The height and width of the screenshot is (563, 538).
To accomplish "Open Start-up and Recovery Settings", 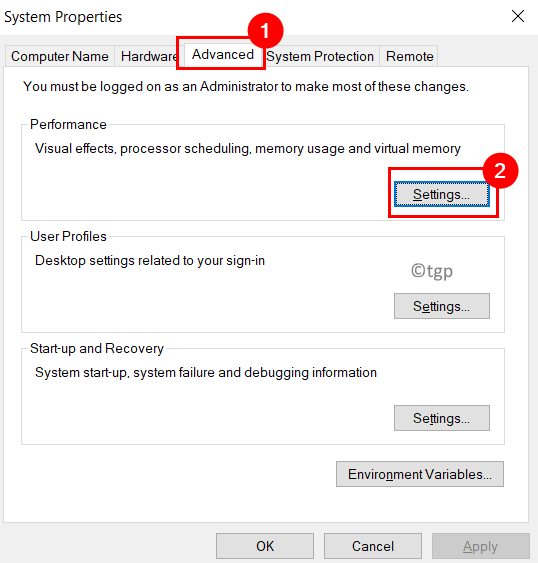I will pos(441,418).
